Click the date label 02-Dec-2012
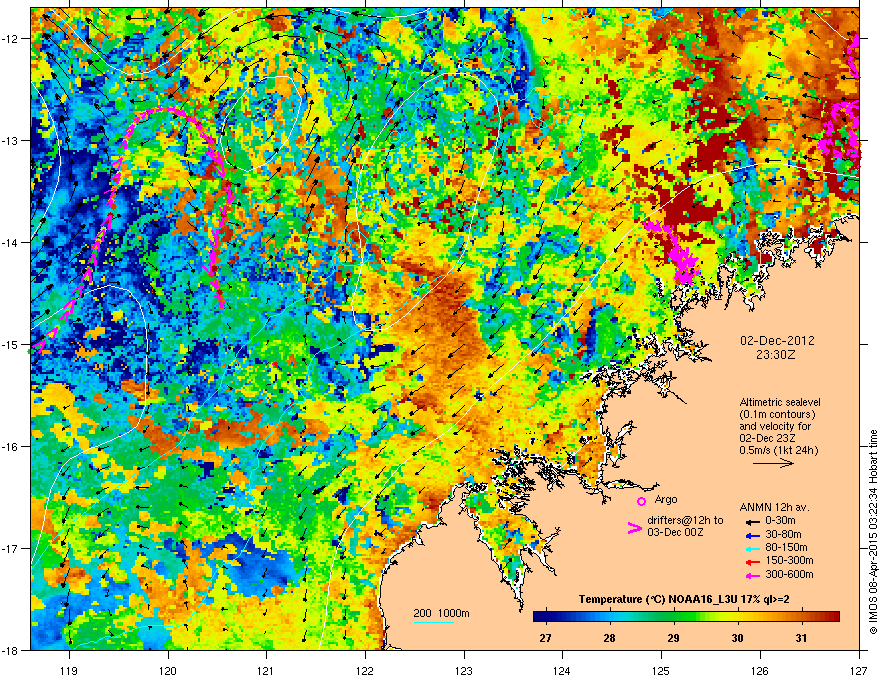Image resolution: width=880 pixels, height=680 pixels. [x=777, y=341]
